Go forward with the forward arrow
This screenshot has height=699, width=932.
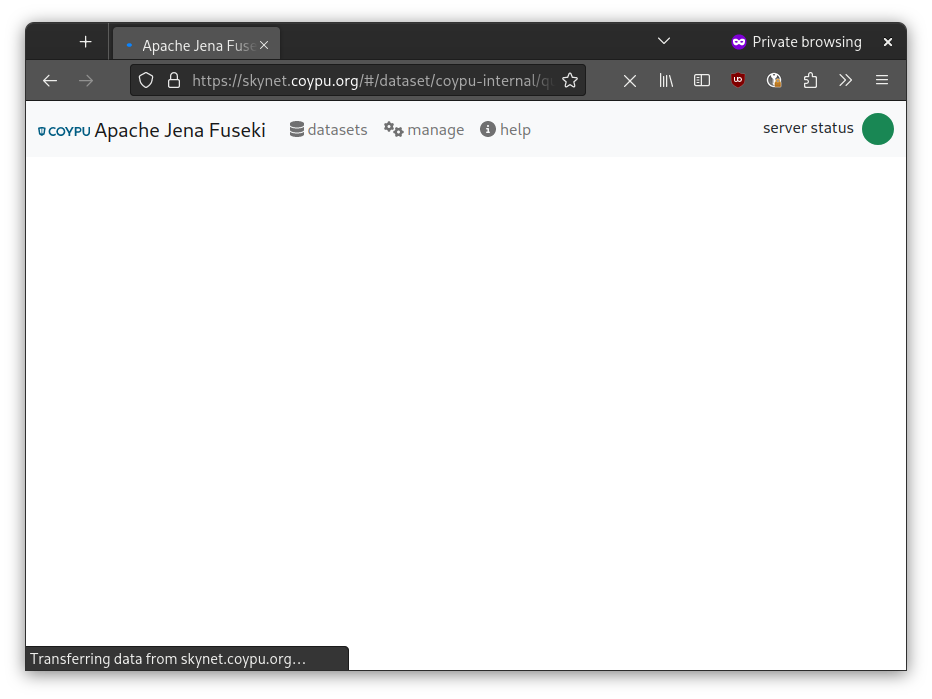[x=86, y=80]
